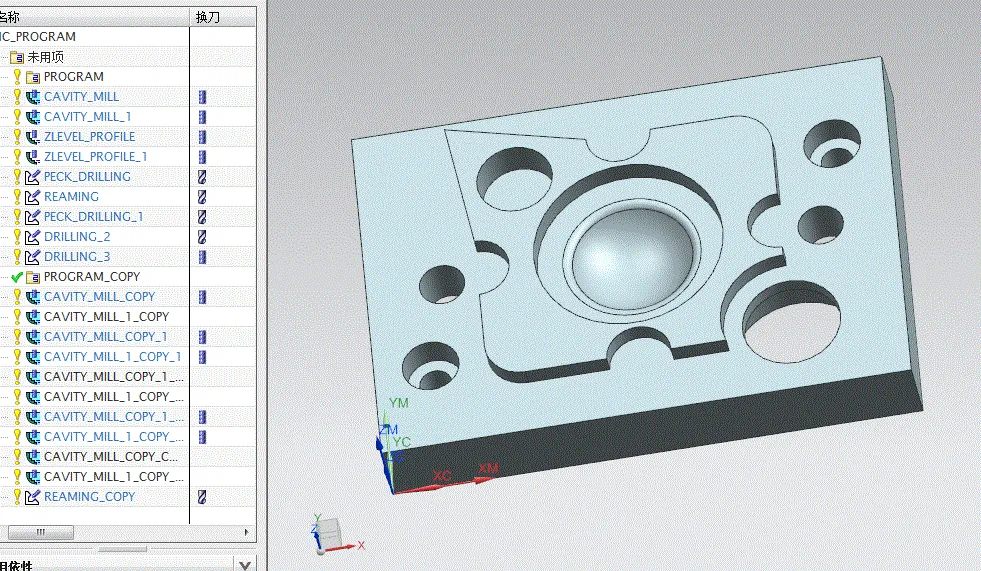Click the green checkmark status of PROGRAM_COPY
This screenshot has width=981, height=571.
[x=17, y=277]
